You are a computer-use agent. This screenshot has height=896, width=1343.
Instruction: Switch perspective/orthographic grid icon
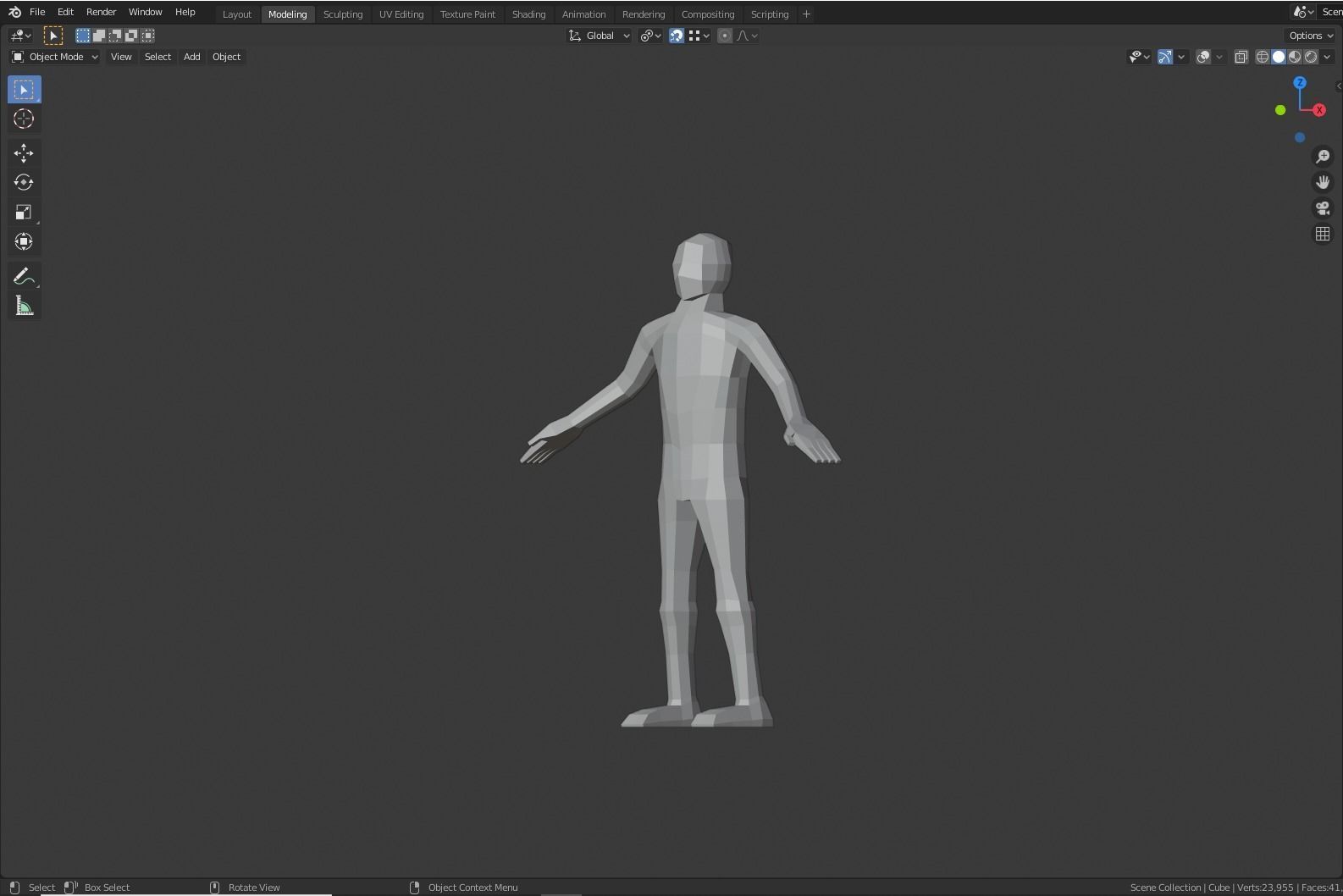point(1323,234)
